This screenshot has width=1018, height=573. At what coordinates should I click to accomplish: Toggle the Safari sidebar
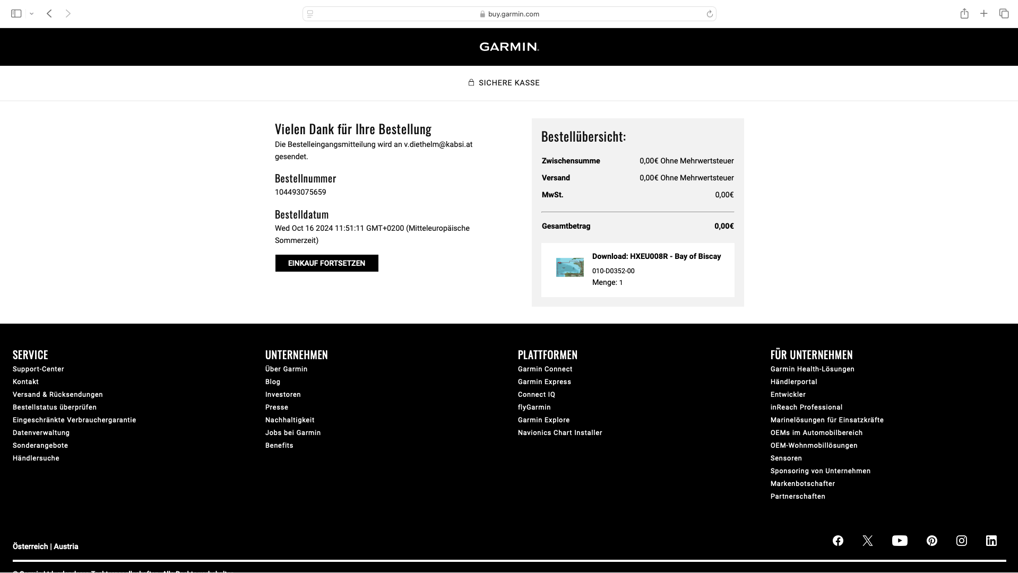pyautogui.click(x=16, y=14)
